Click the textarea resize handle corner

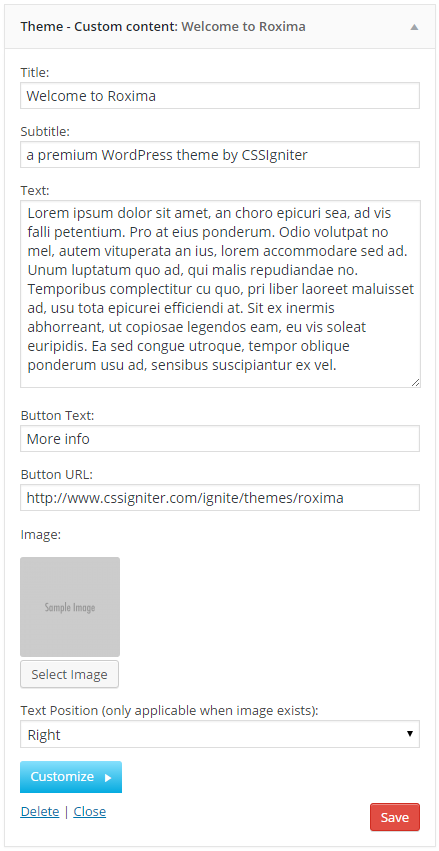[x=415, y=382]
